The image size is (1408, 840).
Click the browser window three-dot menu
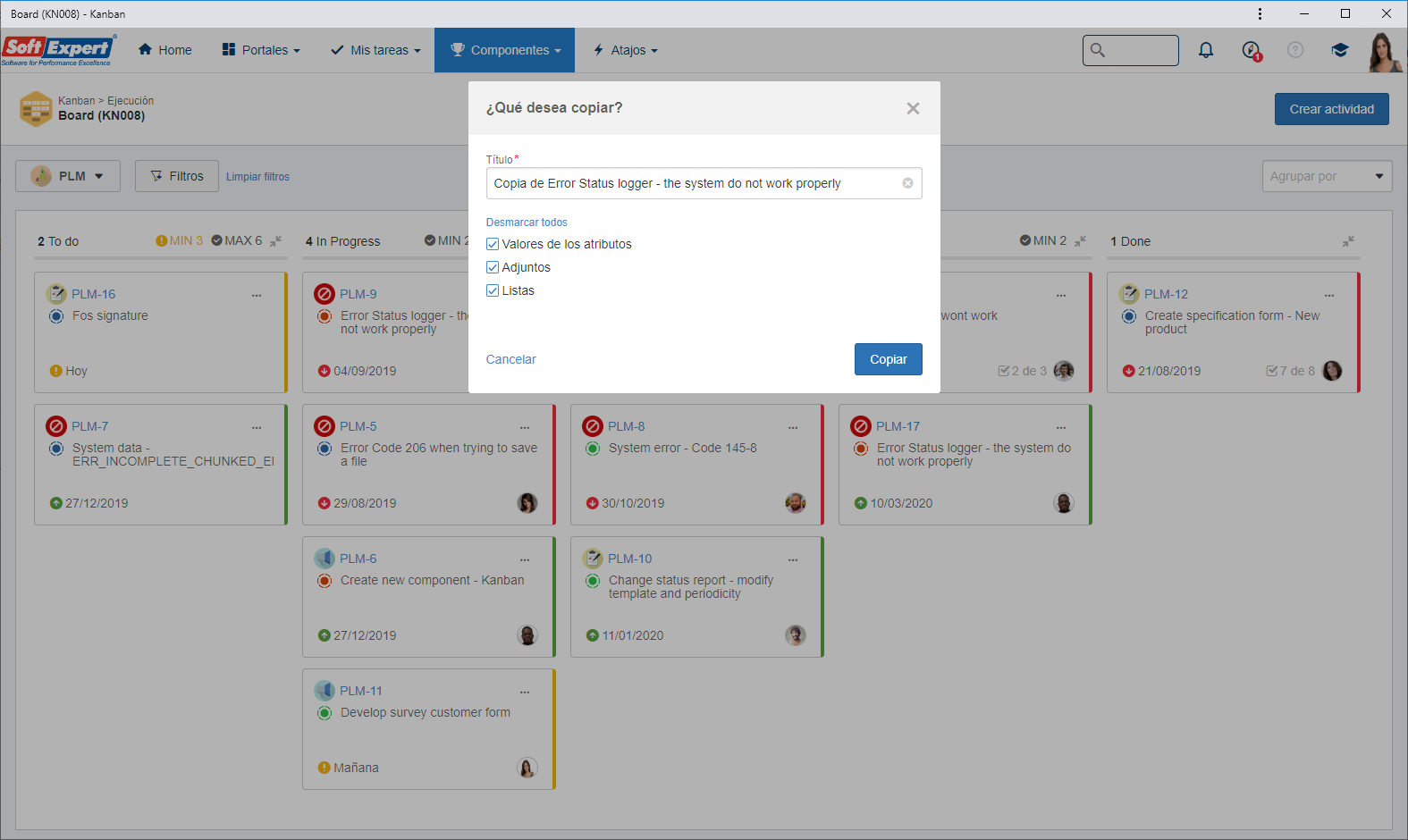click(x=1260, y=13)
